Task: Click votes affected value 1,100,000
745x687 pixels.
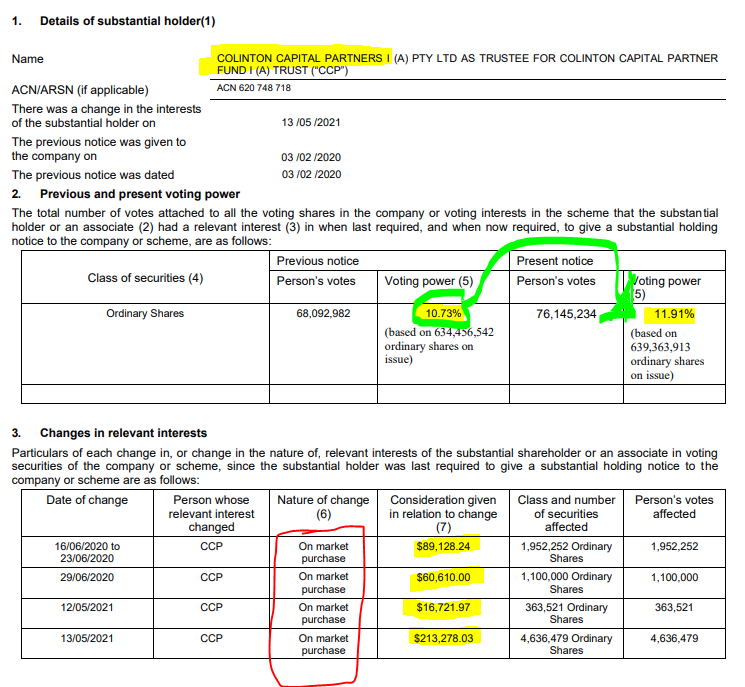Action: [674, 577]
